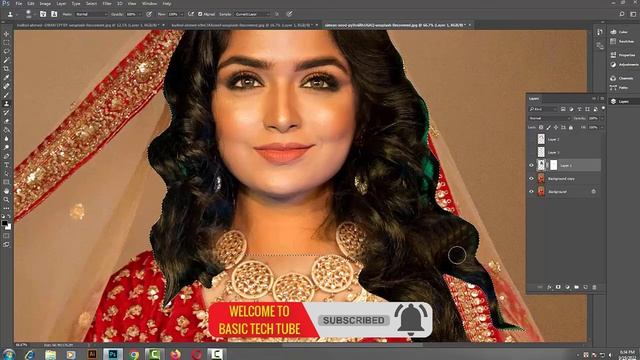Image resolution: width=640 pixels, height=360 pixels.
Task: Select the Hand tool
Action: coord(6,191)
